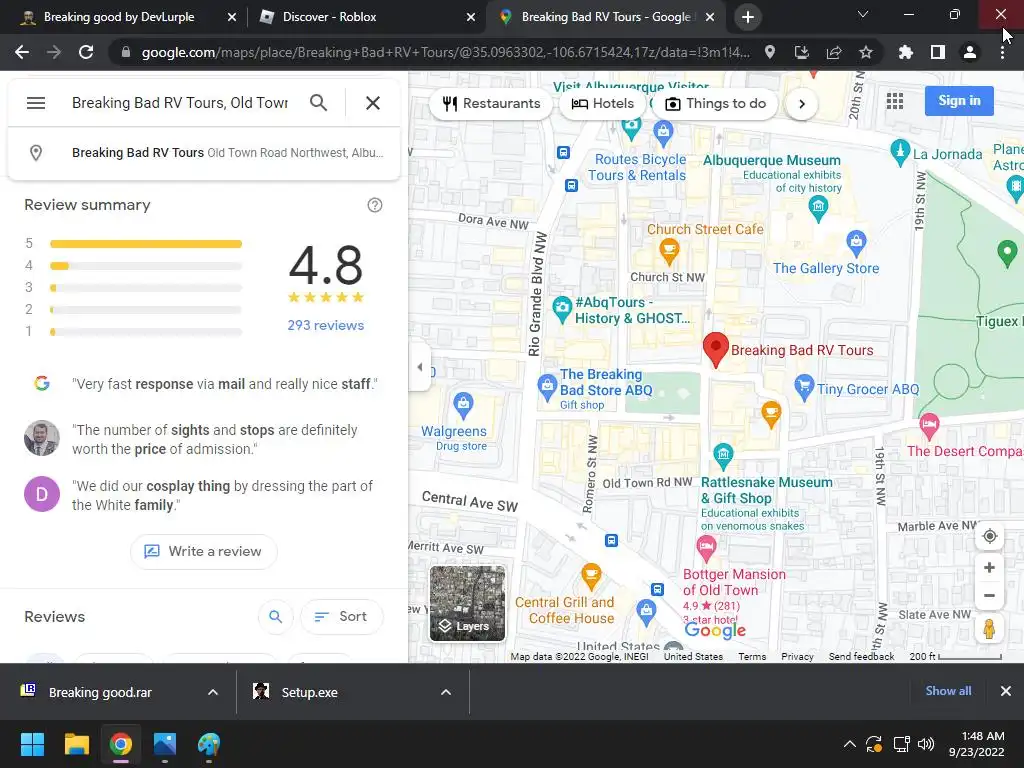Viewport: 1024px width, 768px height.
Task: Filter map by Hotels chip
Action: (603, 103)
